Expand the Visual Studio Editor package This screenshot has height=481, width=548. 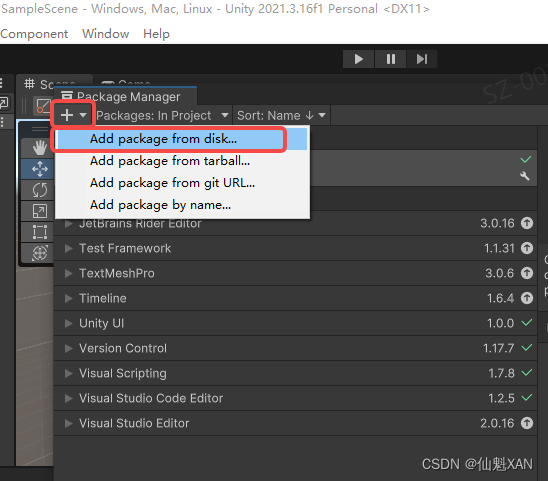point(68,423)
